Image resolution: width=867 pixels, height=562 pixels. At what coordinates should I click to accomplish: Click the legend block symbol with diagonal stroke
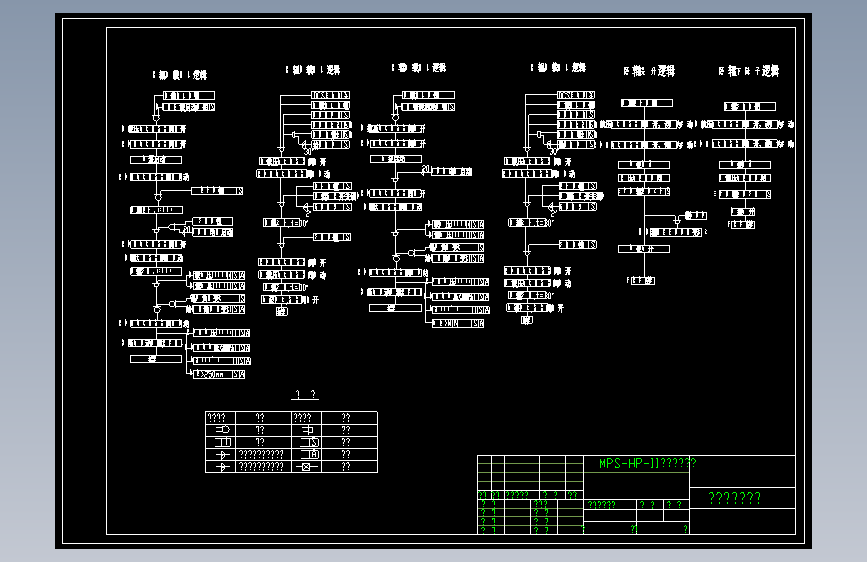point(310,442)
